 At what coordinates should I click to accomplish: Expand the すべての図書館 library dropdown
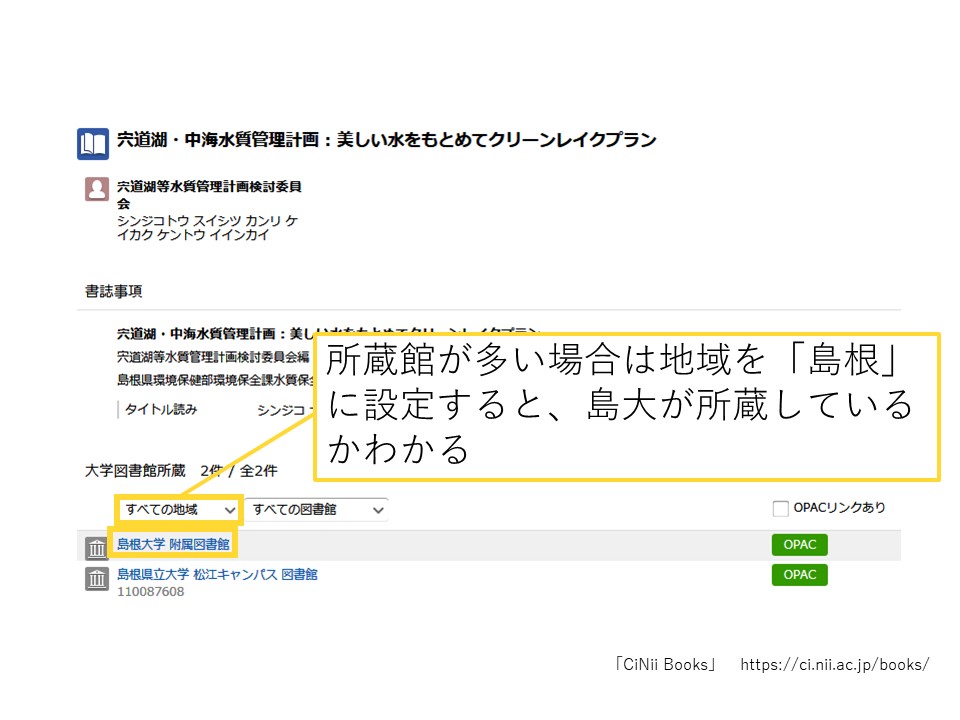(x=317, y=509)
